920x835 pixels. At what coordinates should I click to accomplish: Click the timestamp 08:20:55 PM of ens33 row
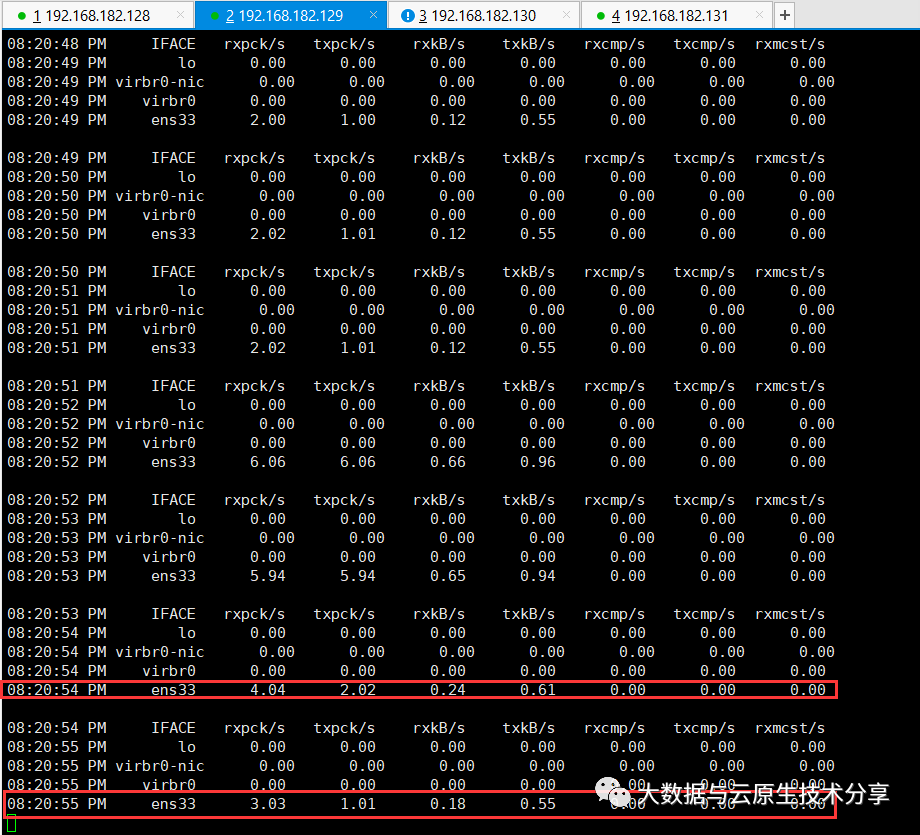(x=57, y=804)
